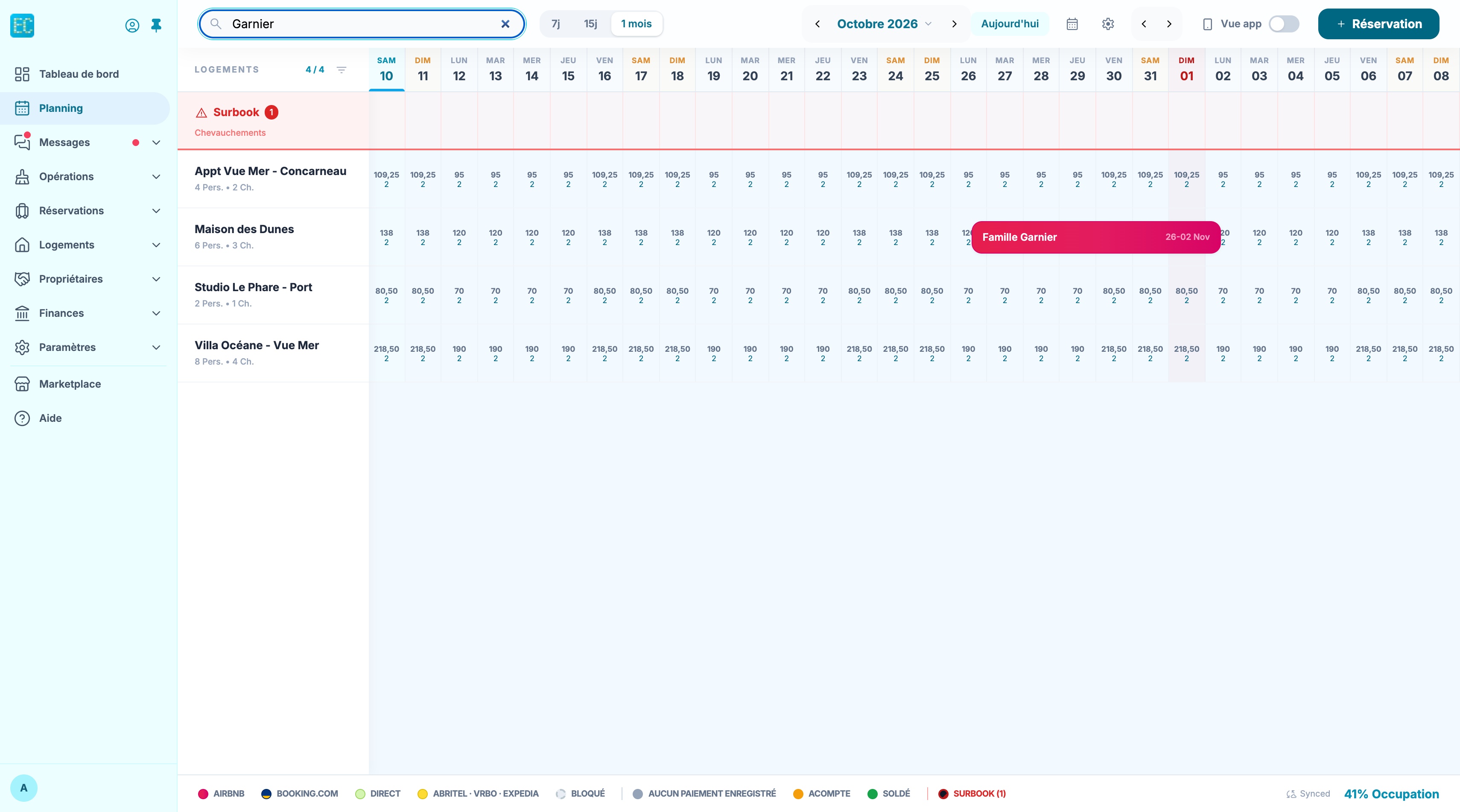Click the Surbook warning triangle icon
Image resolution: width=1460 pixels, height=812 pixels.
201,113
